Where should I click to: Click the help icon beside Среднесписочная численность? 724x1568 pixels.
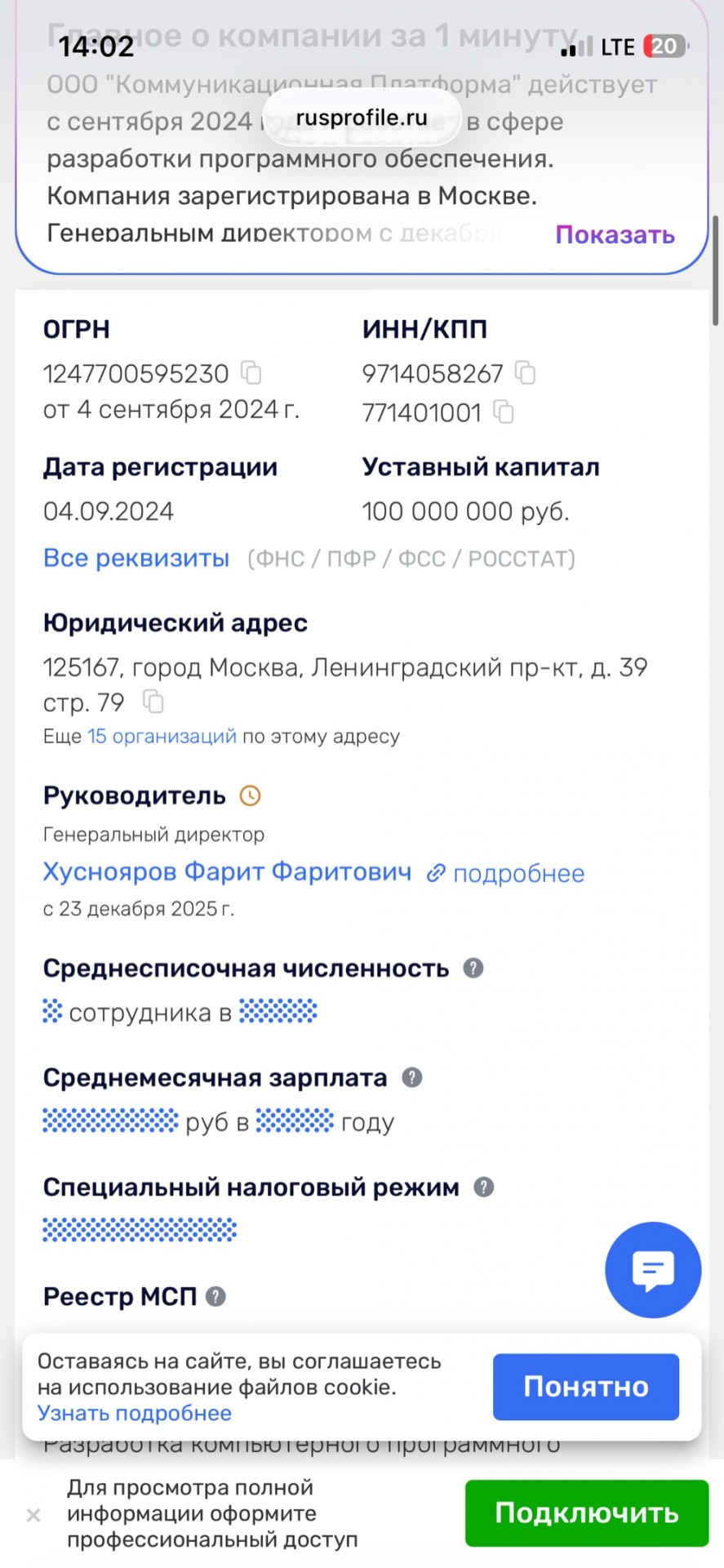[473, 968]
